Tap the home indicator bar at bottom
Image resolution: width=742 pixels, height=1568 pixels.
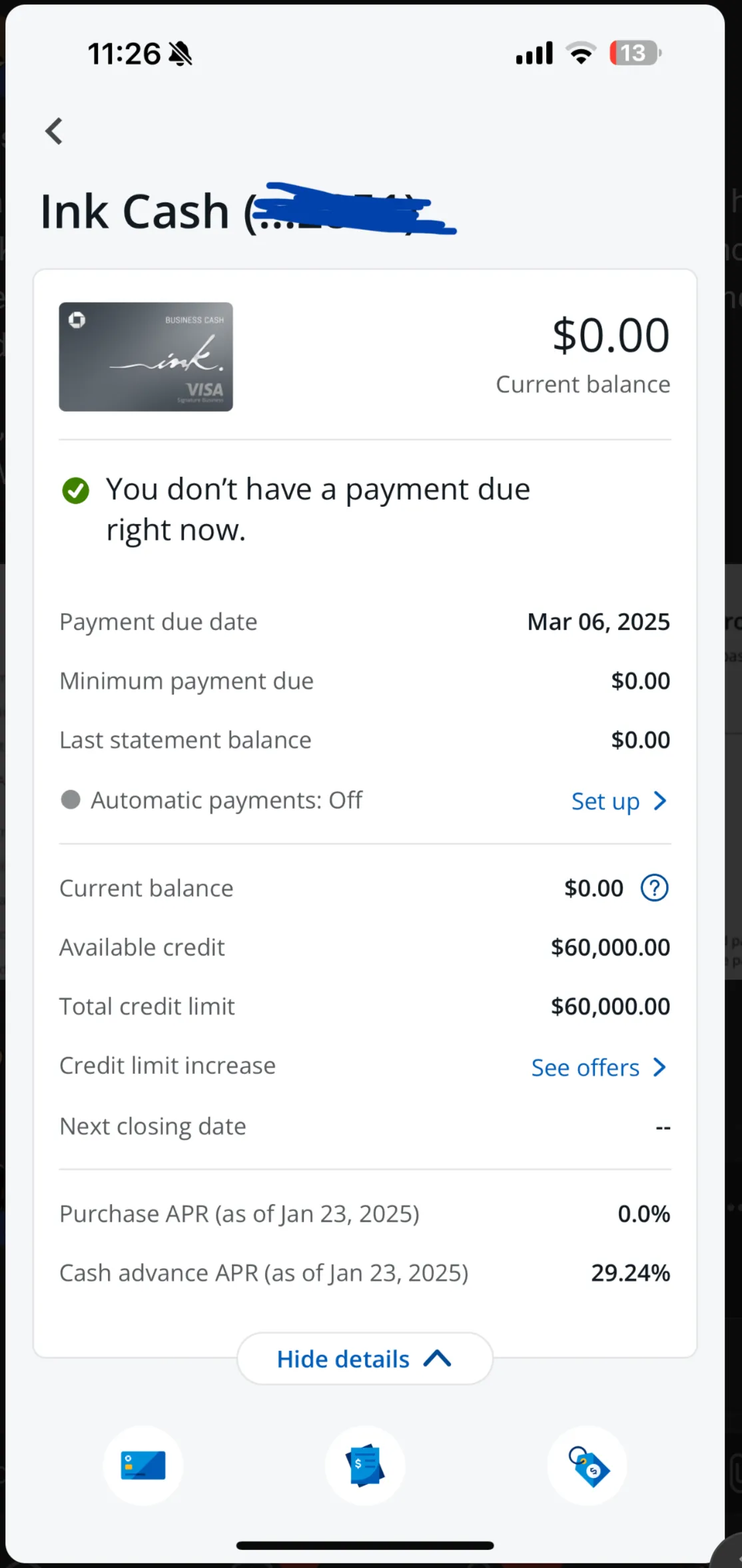(x=365, y=1545)
